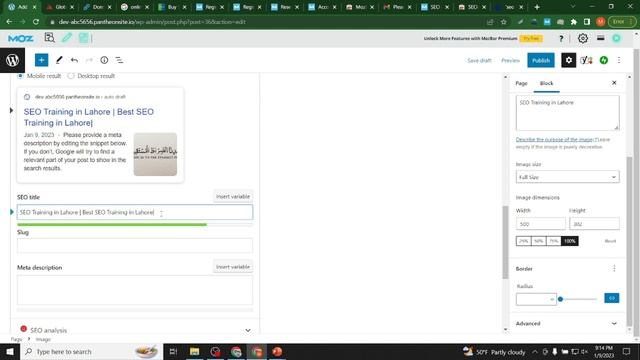The height and width of the screenshot is (360, 640).
Task: Redo the last editor change
Action: (x=89, y=60)
